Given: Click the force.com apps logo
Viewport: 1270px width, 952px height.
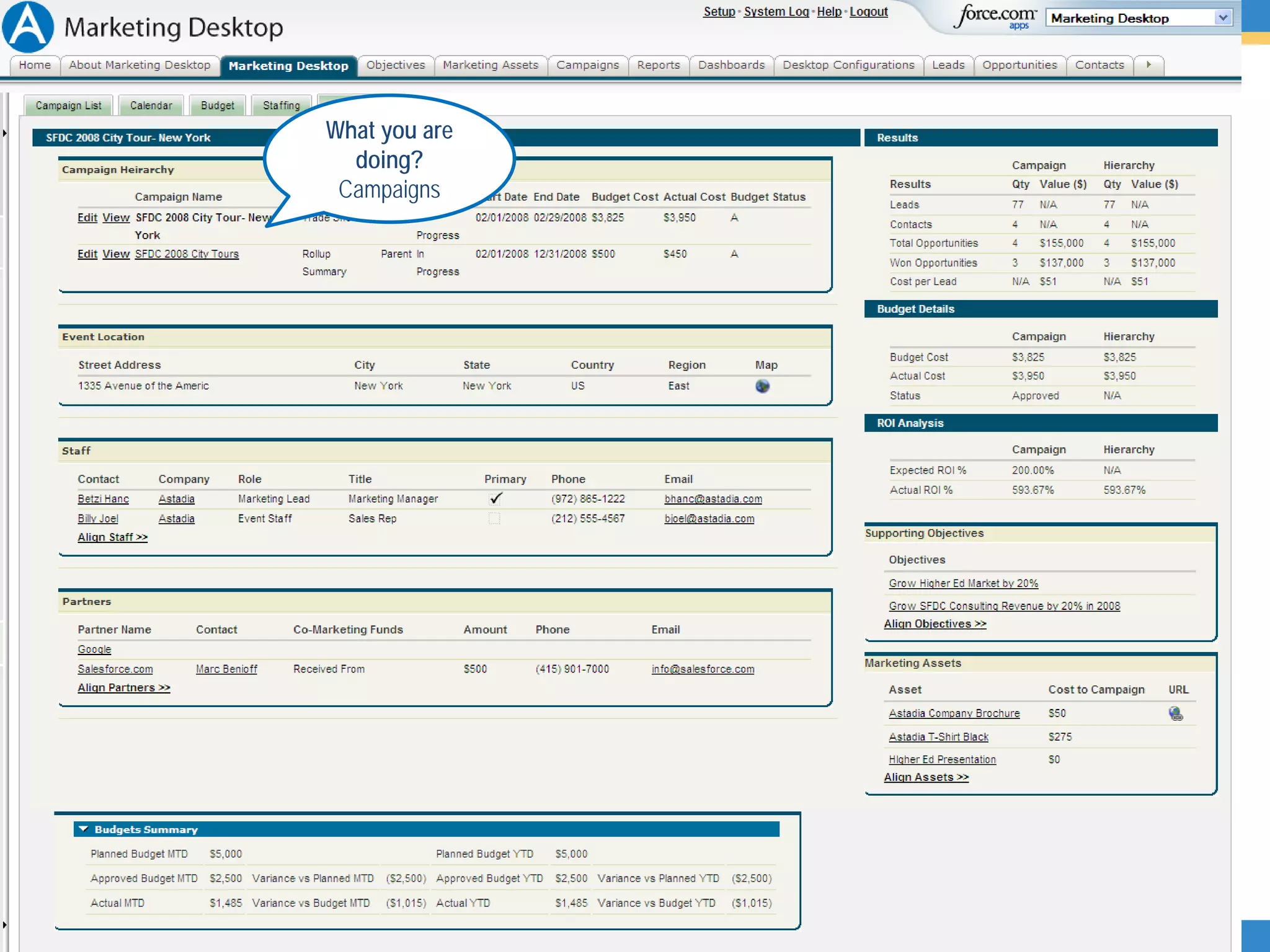Looking at the screenshot, I should click(995, 17).
